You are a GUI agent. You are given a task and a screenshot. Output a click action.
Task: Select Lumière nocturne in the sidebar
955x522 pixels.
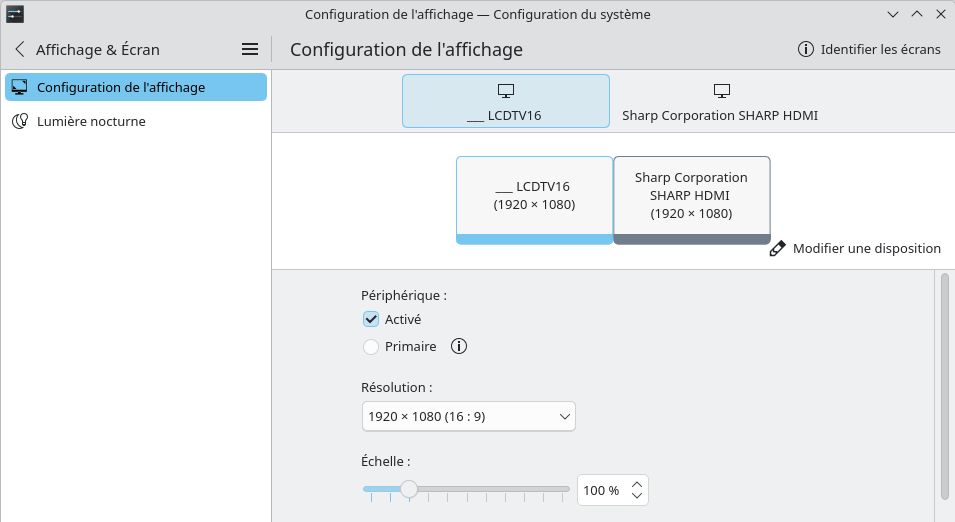click(91, 121)
